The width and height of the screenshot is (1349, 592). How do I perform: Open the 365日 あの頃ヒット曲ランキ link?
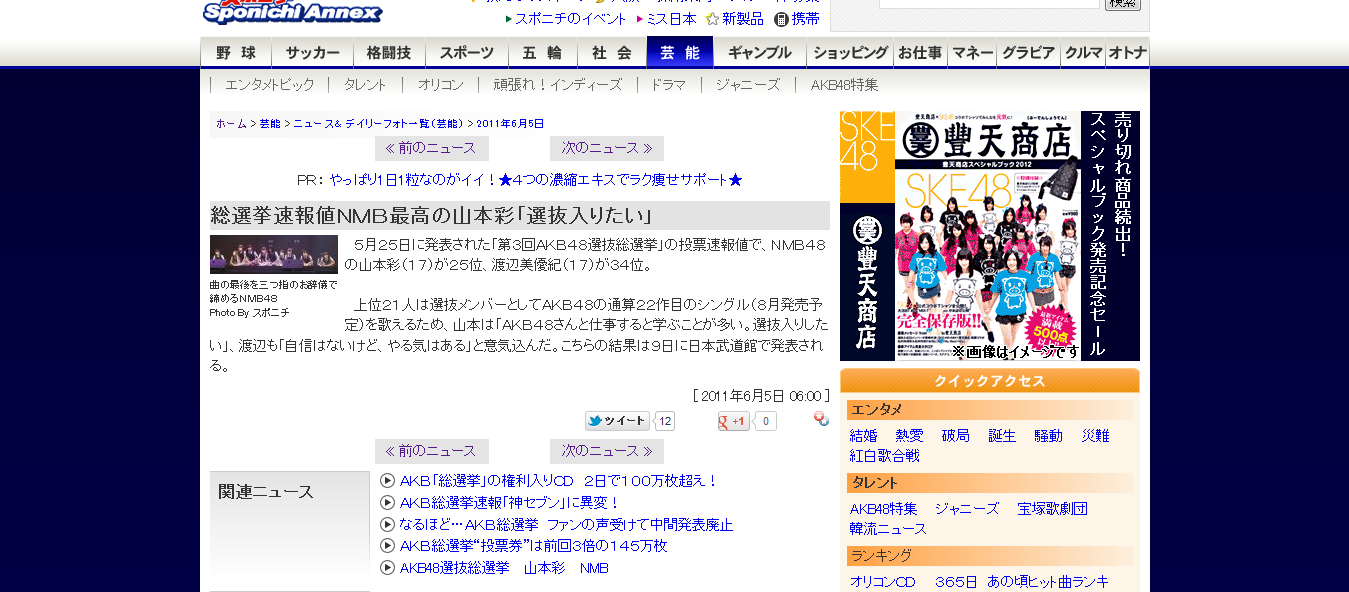(x=1022, y=582)
